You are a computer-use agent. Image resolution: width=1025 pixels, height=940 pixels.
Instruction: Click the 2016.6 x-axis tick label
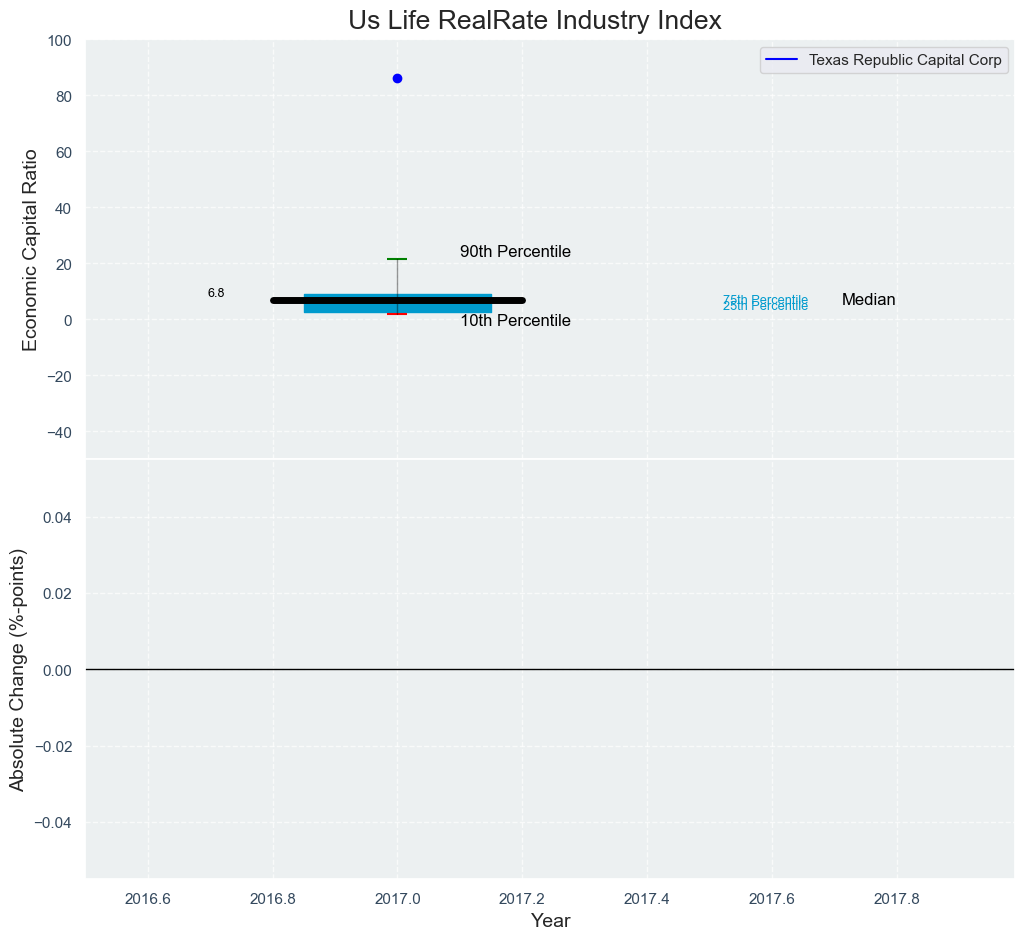(148, 897)
